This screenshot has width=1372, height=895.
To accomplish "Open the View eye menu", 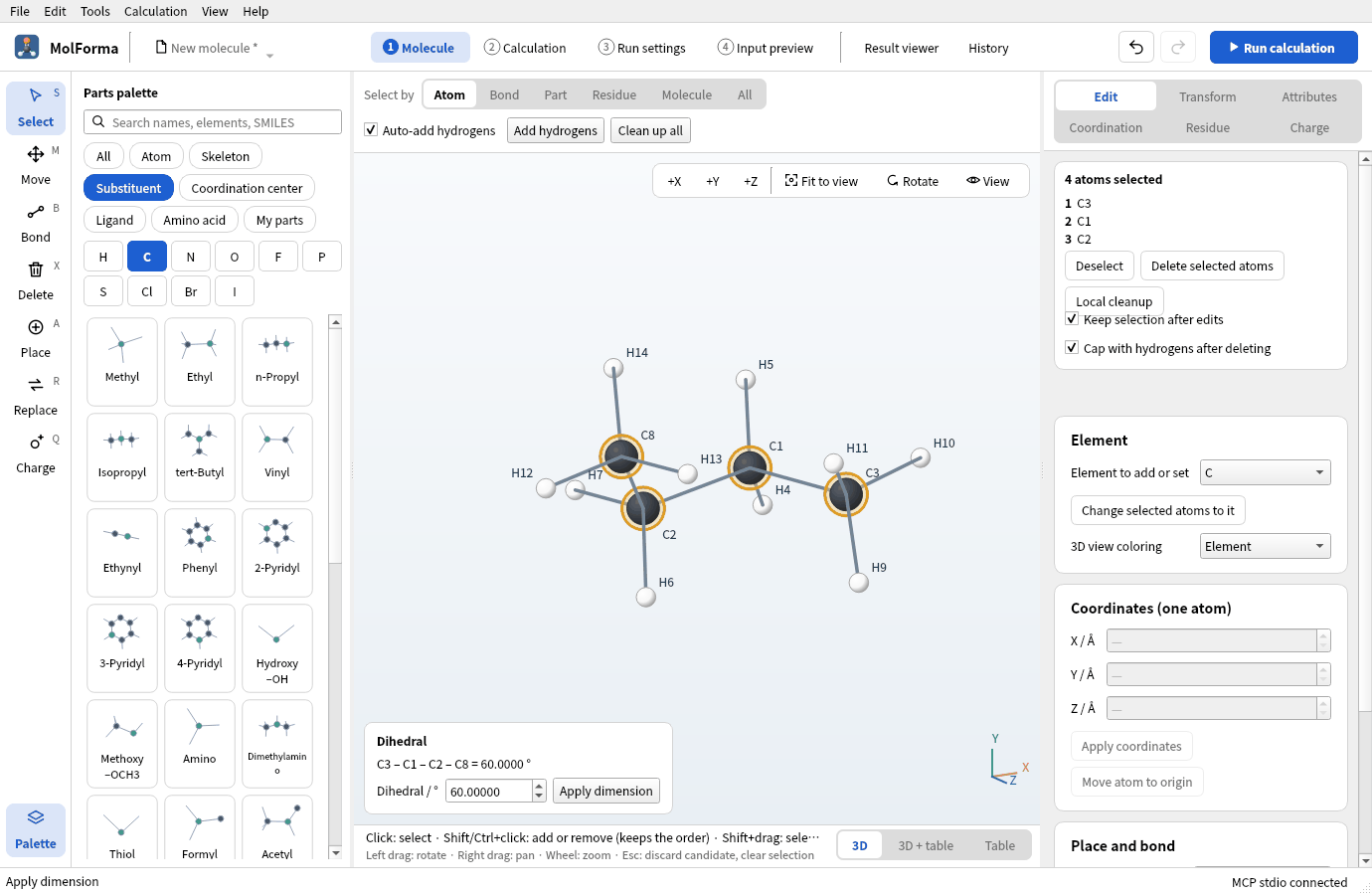I will coord(987,181).
